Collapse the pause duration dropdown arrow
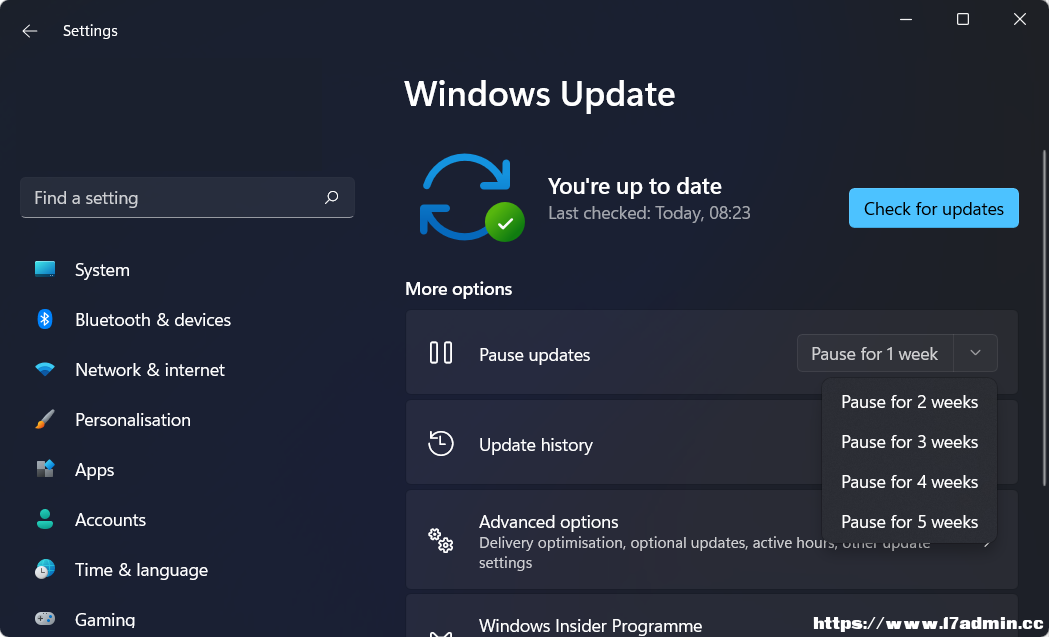The width and height of the screenshot is (1049, 637). tap(975, 353)
